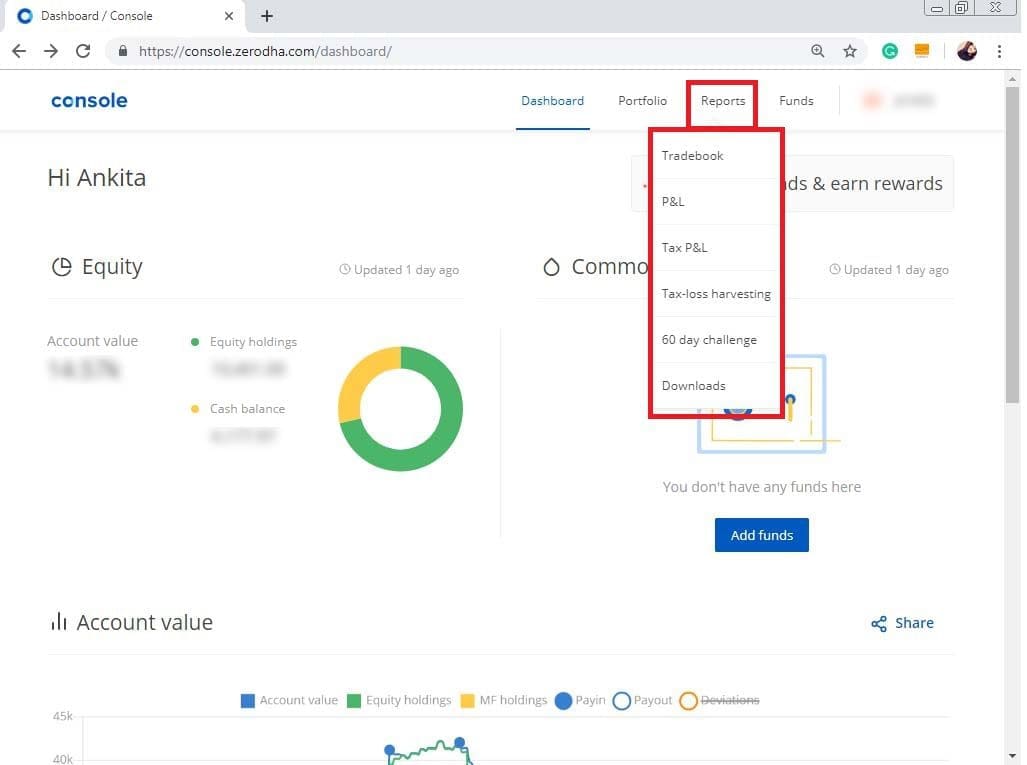Reload the console dashboard page
Screen dimensions: 1027x765
coord(83,51)
